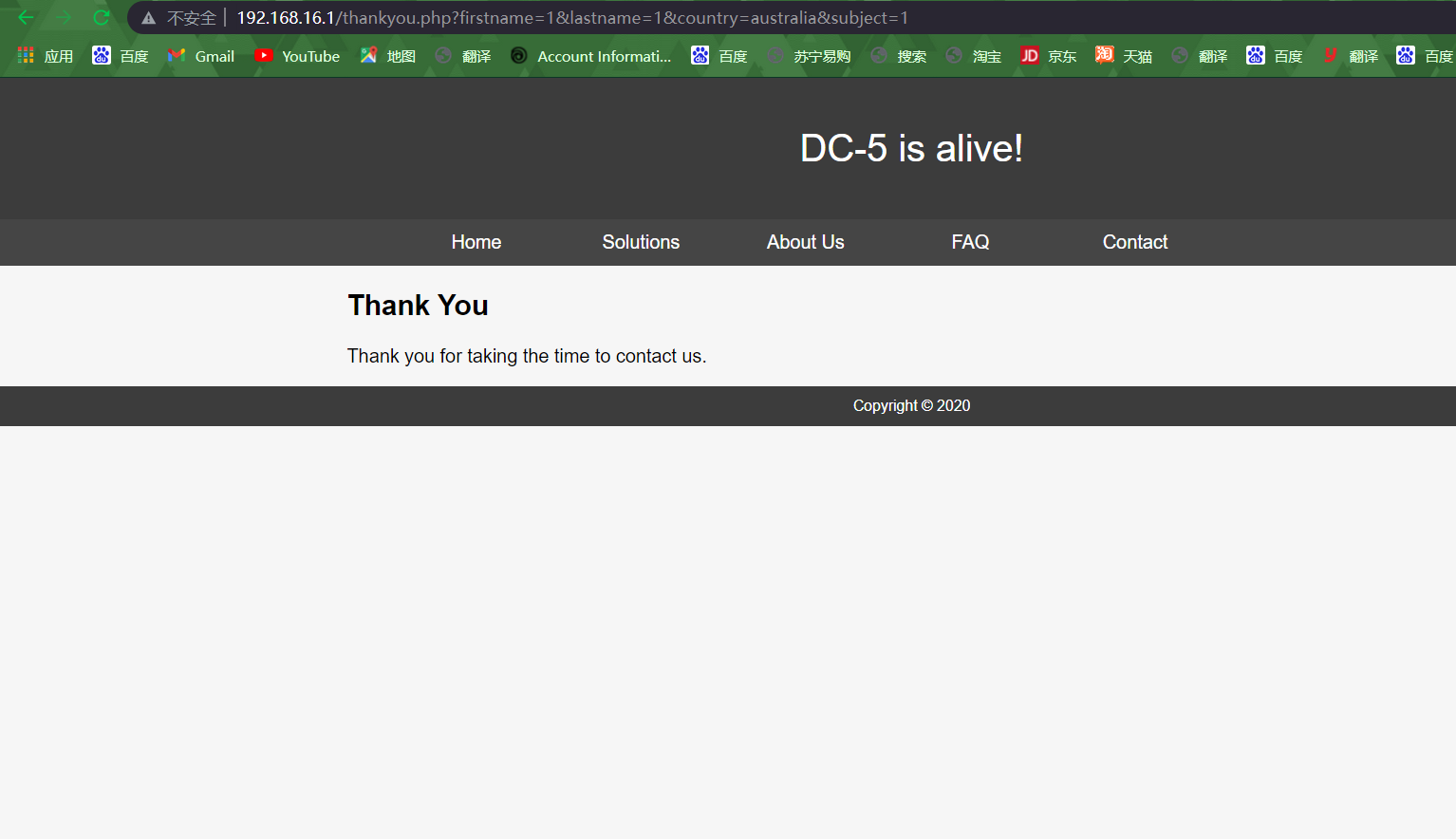
Task: Reload the current page
Action: tap(101, 18)
